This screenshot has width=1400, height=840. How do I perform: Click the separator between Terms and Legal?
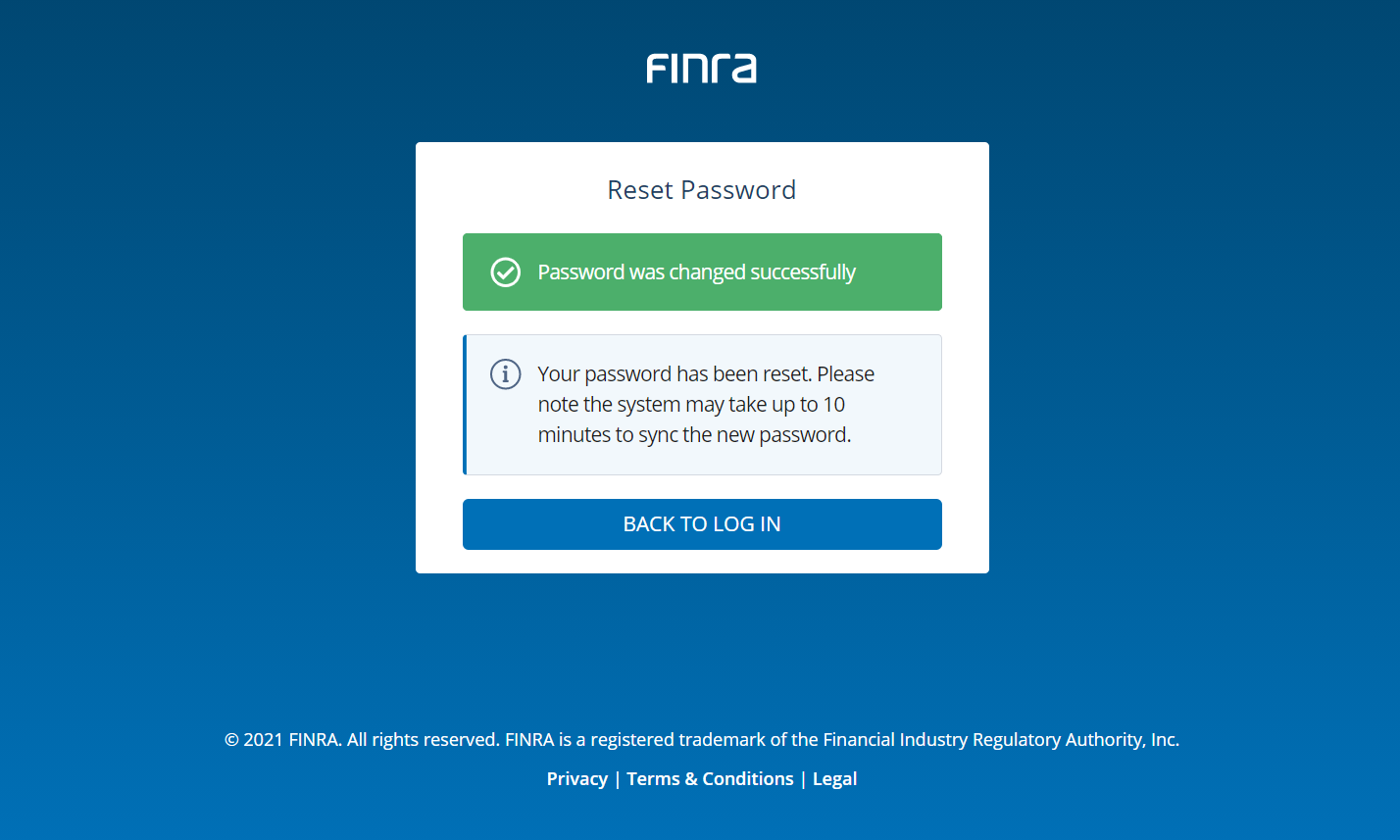pos(803,779)
